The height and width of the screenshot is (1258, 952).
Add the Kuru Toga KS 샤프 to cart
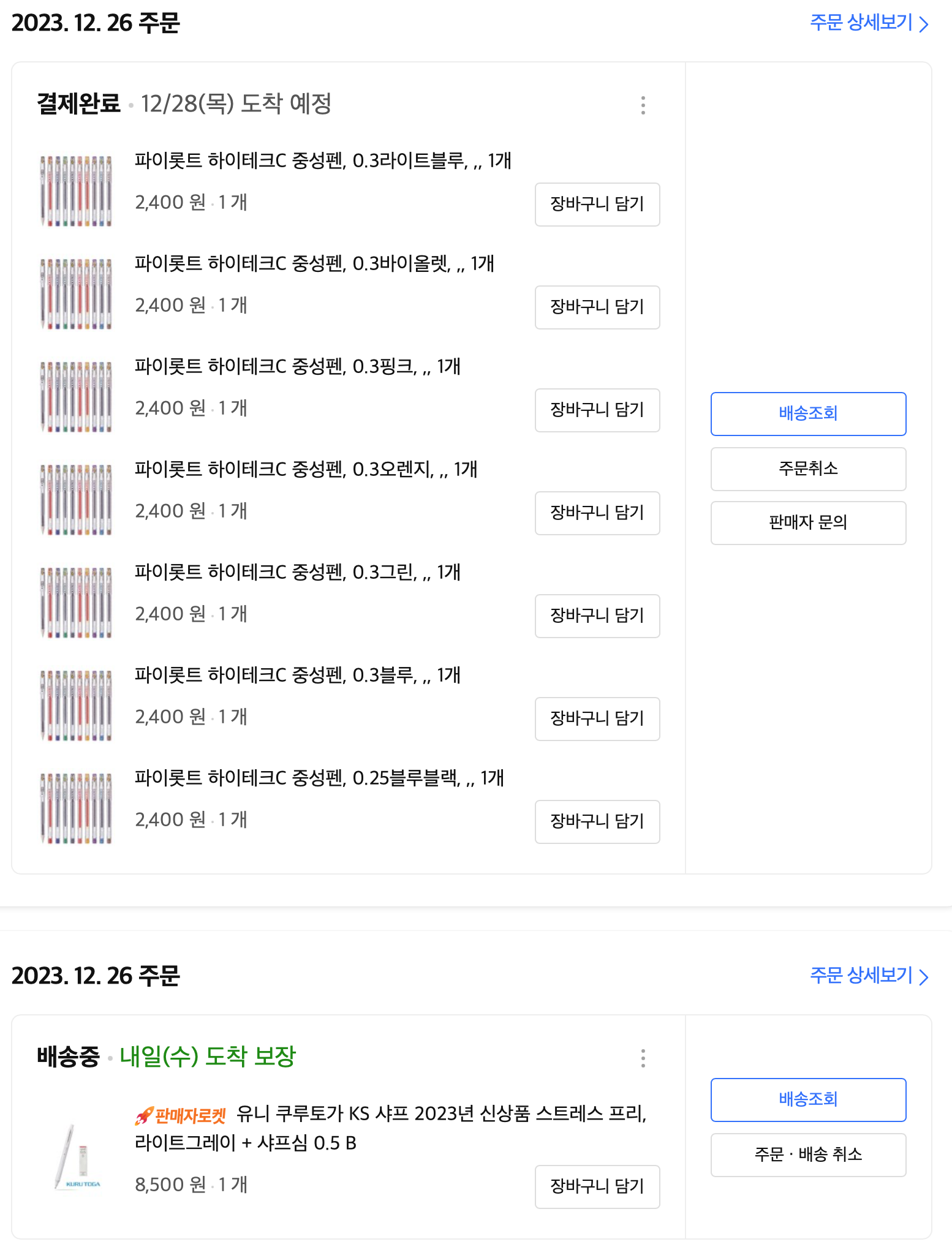[597, 1187]
